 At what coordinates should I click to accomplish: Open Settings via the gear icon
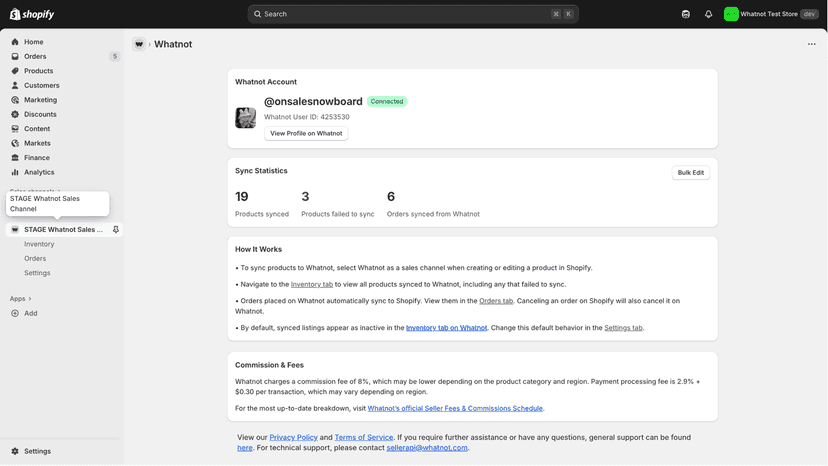coord(15,451)
